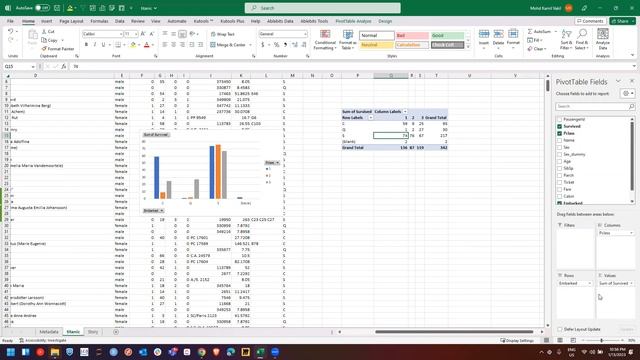The height and width of the screenshot is (360, 640).
Task: Check the Ticket field
Action: (560, 182)
